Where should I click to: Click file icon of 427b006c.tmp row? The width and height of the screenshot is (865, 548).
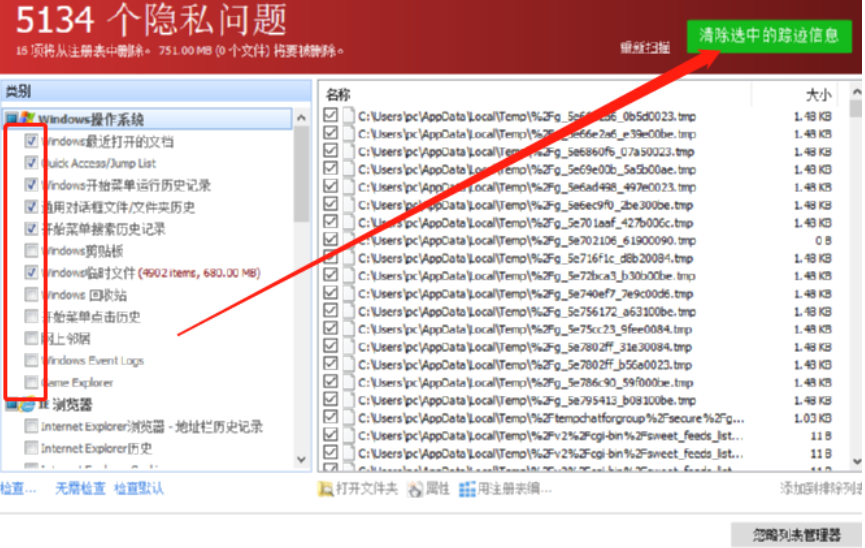pyautogui.click(x=349, y=222)
